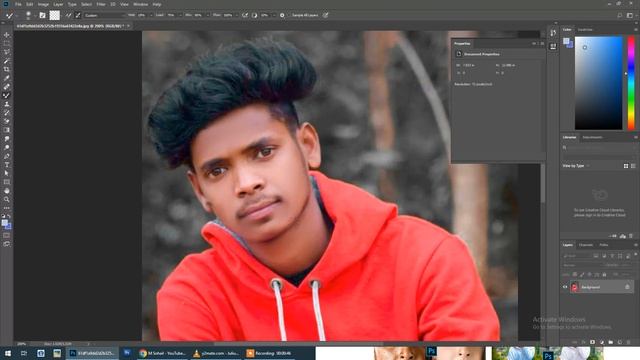The image size is (640, 360).
Task: Select the Clone Stamp tool
Action: tap(7, 104)
